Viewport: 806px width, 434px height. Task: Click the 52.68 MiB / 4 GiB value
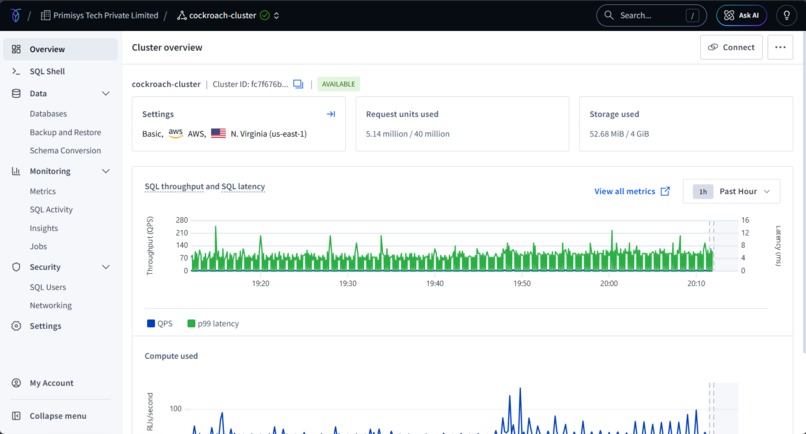click(x=619, y=134)
